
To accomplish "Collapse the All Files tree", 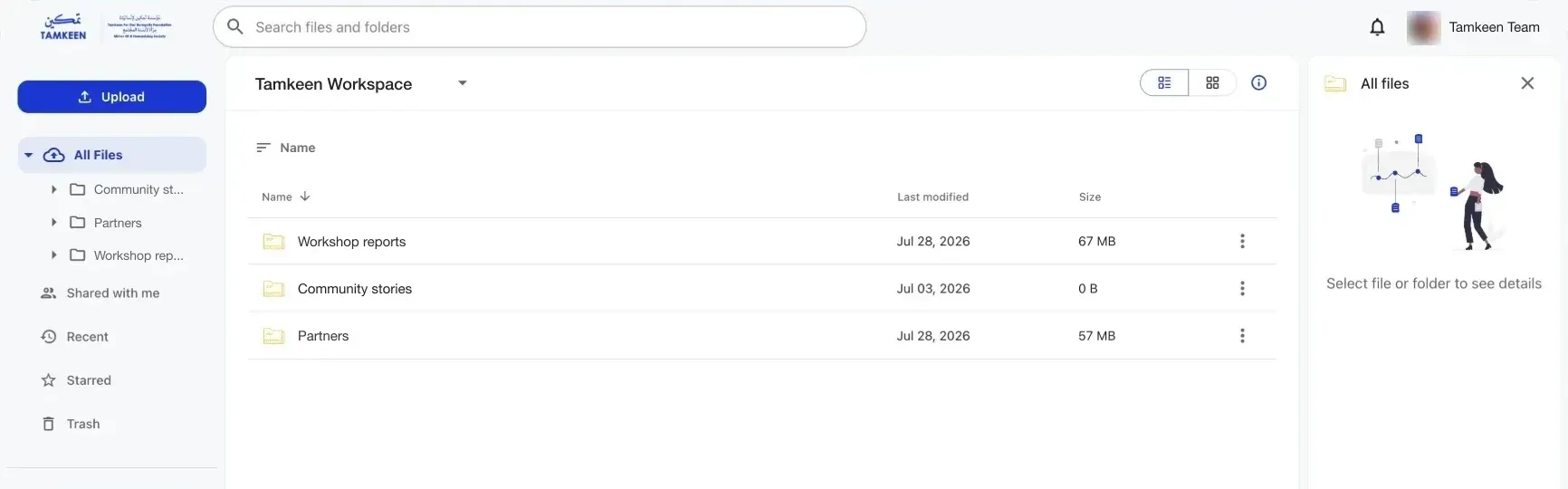I will (28, 155).
